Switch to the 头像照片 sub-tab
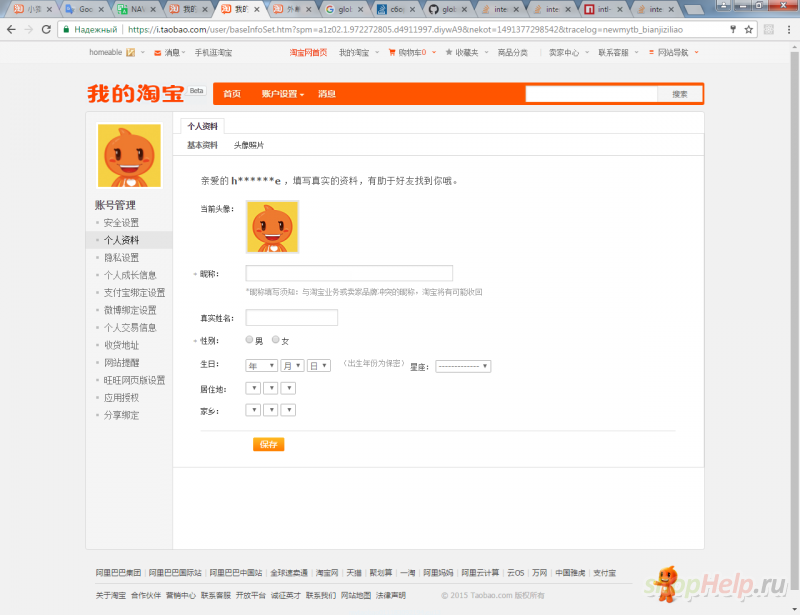Viewport: 800px width, 615px height. pos(248,145)
